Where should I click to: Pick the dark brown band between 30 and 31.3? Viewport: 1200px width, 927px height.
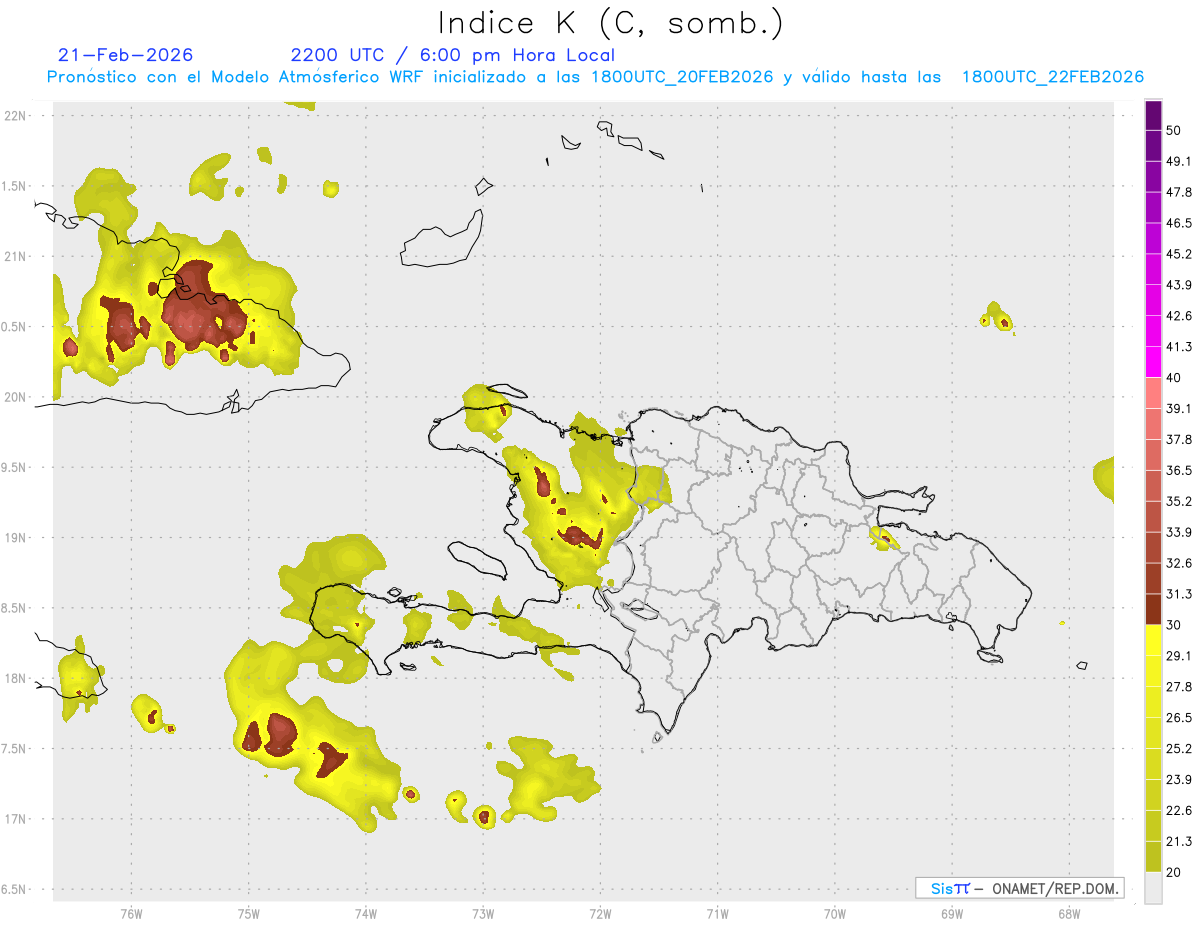pyautogui.click(x=1153, y=610)
